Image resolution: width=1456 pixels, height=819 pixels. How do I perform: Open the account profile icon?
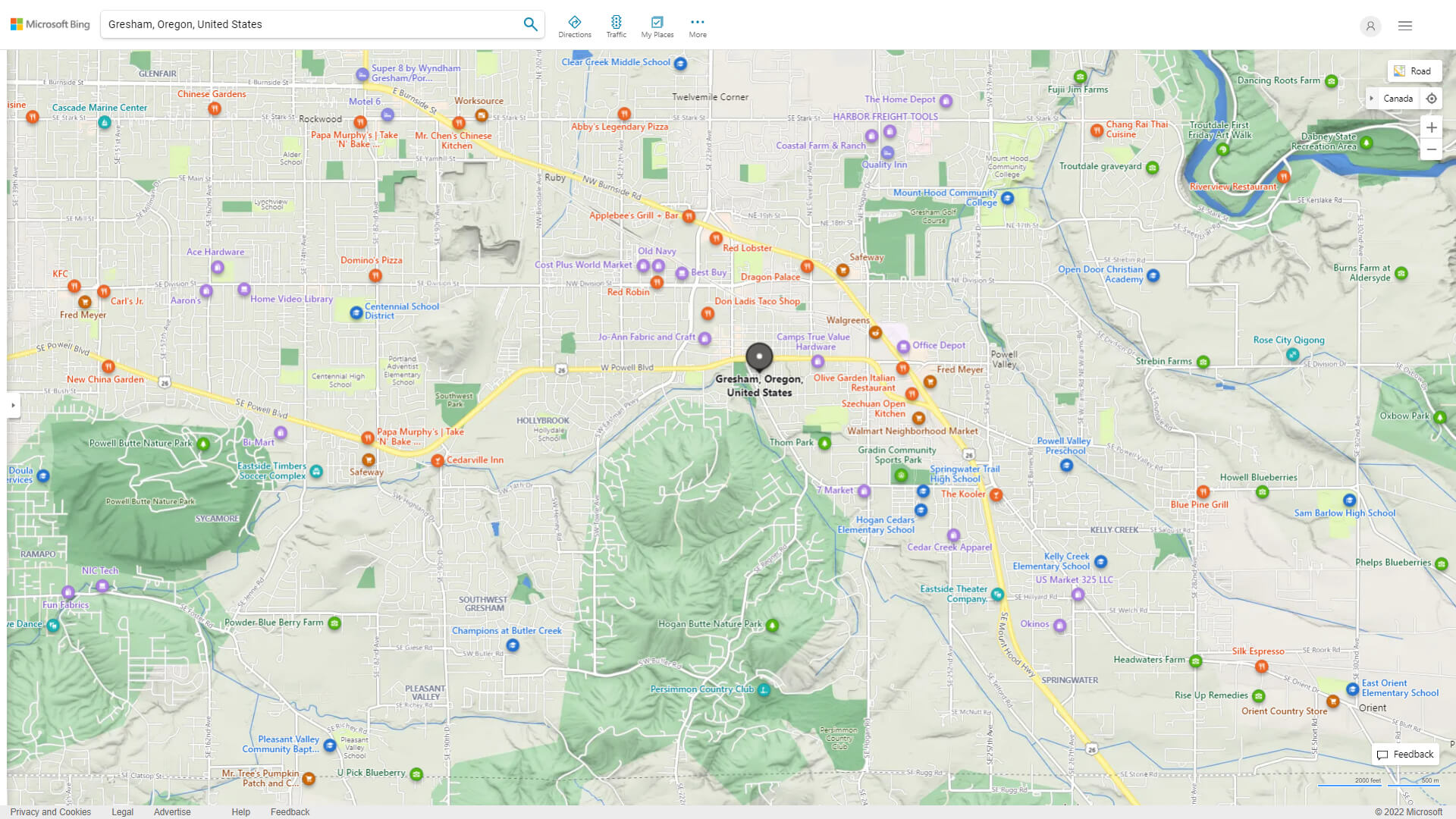tap(1370, 26)
